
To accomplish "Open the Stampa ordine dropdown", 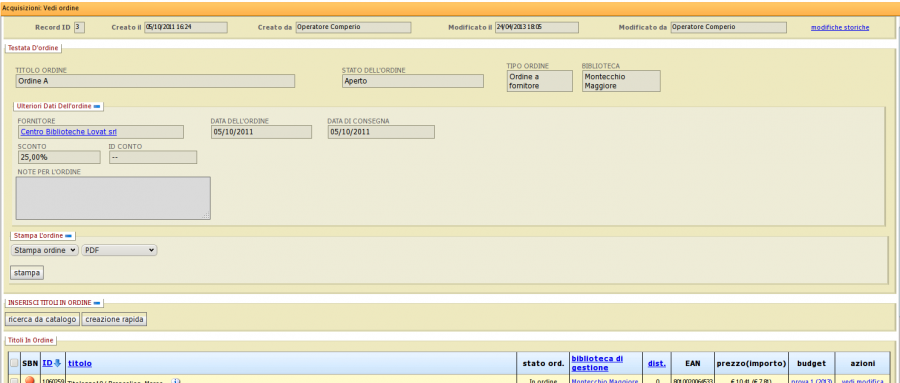I will pyautogui.click(x=45, y=250).
